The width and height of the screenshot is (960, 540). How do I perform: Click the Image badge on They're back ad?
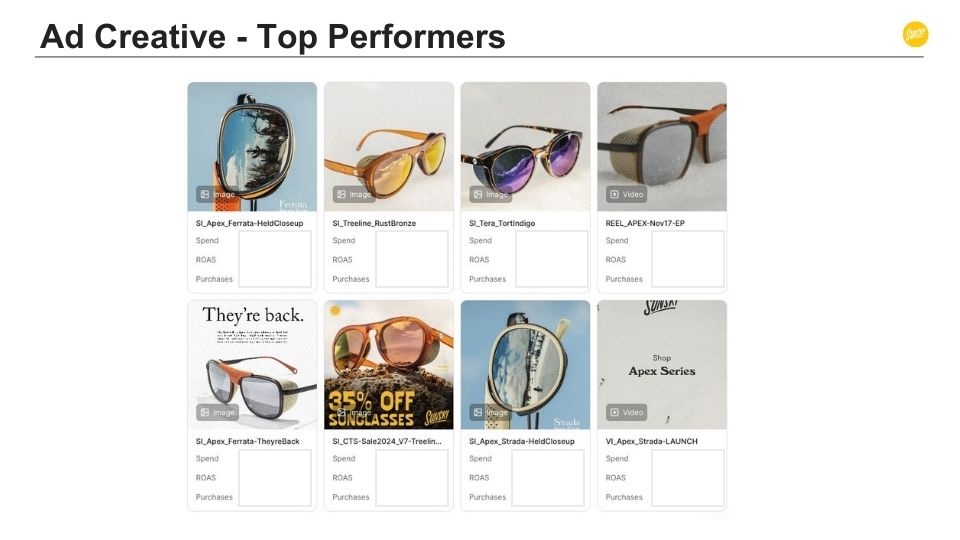point(218,412)
